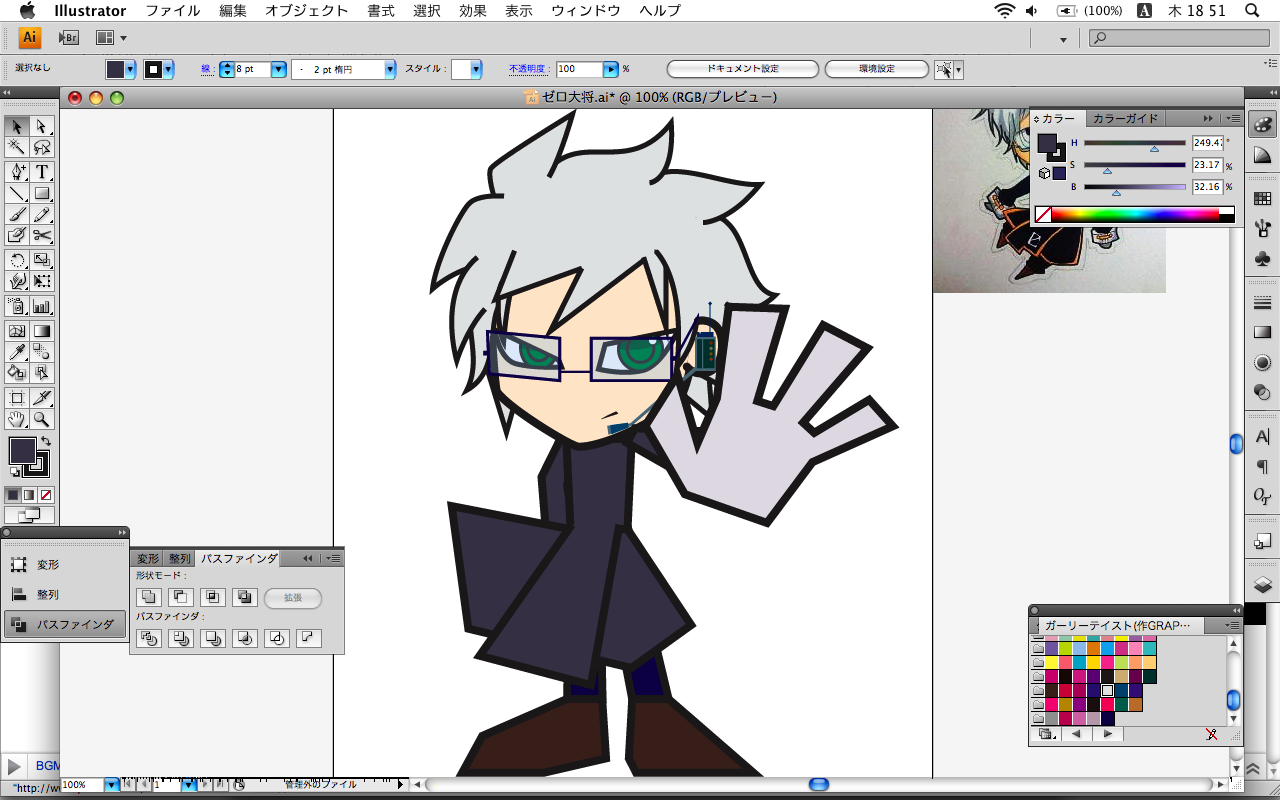Image resolution: width=1280 pixels, height=800 pixels.
Task: Open the stroke weight dropdown
Action: [278, 69]
